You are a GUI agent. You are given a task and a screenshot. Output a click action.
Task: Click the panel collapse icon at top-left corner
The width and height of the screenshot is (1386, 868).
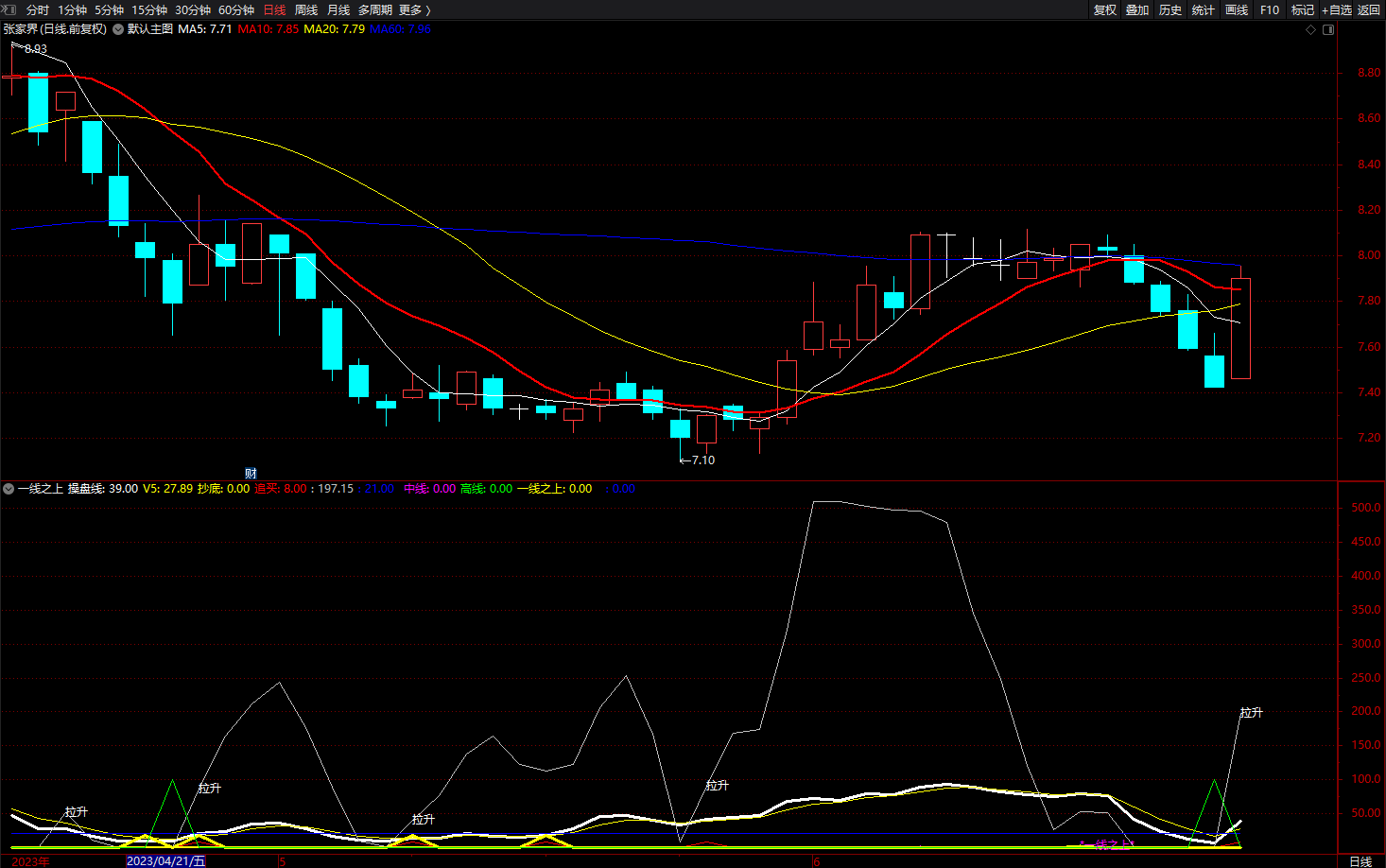tap(9, 9)
